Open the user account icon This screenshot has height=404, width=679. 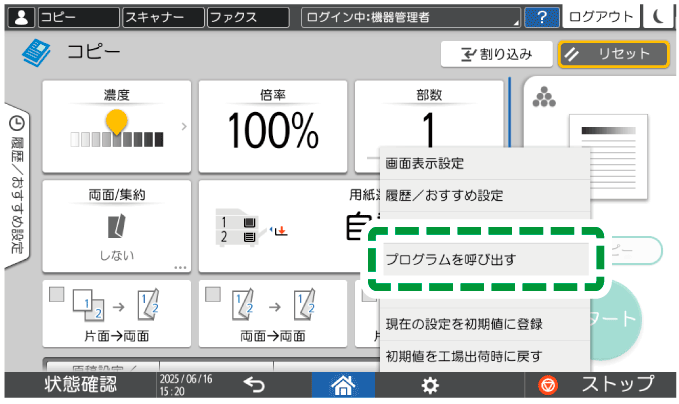point(21,17)
